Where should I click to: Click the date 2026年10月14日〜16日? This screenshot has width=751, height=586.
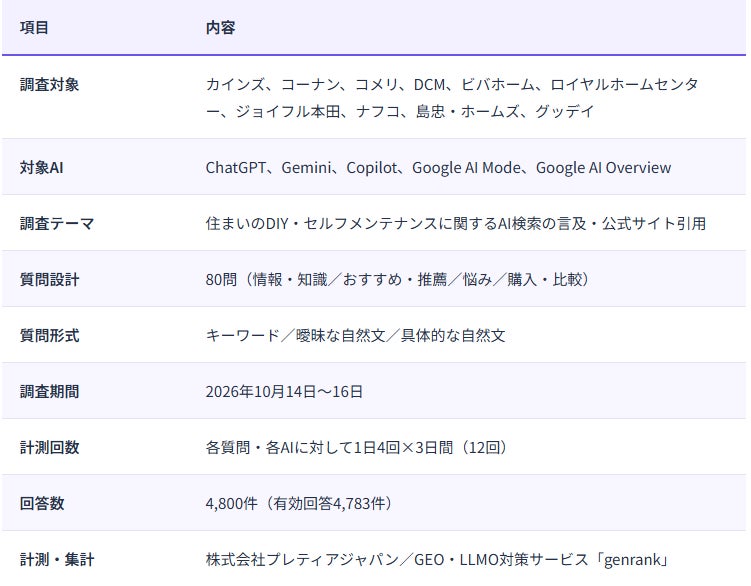pyautogui.click(x=284, y=391)
